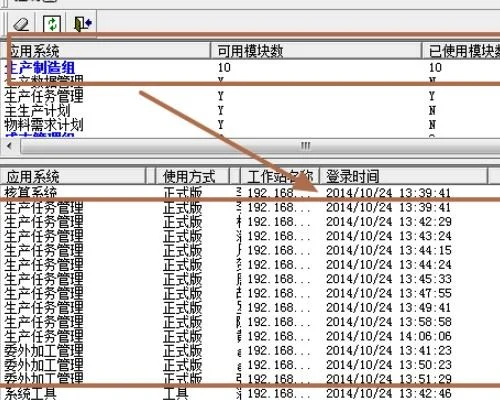The width and height of the screenshot is (500, 400).
Task: Select row with login time 13:45:33
Action: (x=250, y=279)
